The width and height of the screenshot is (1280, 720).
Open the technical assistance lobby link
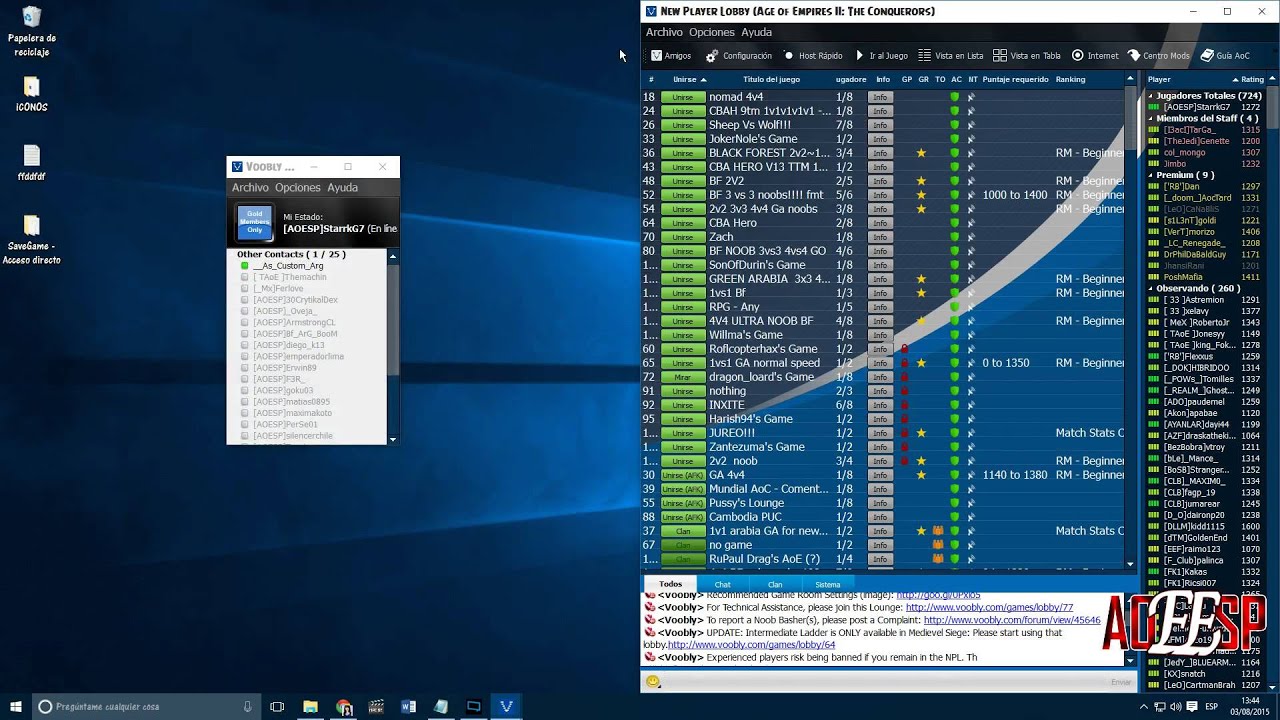tap(989, 607)
